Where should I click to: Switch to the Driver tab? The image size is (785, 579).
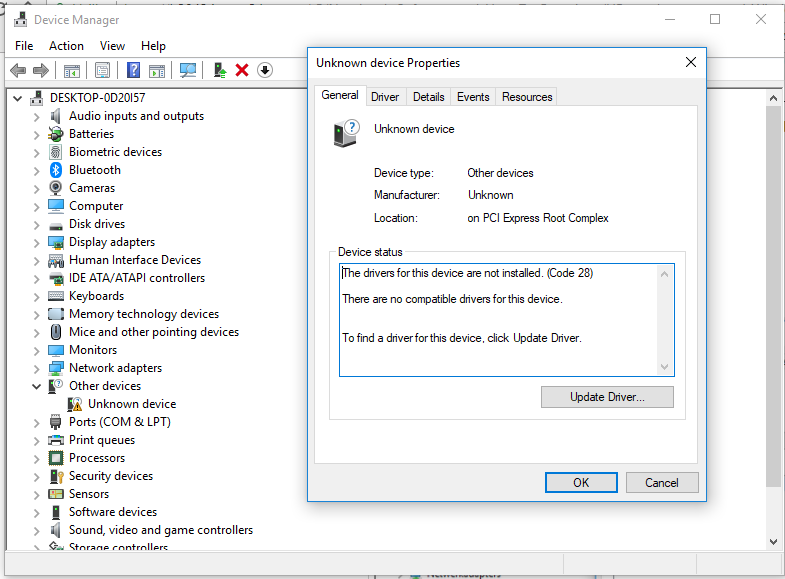(x=385, y=97)
